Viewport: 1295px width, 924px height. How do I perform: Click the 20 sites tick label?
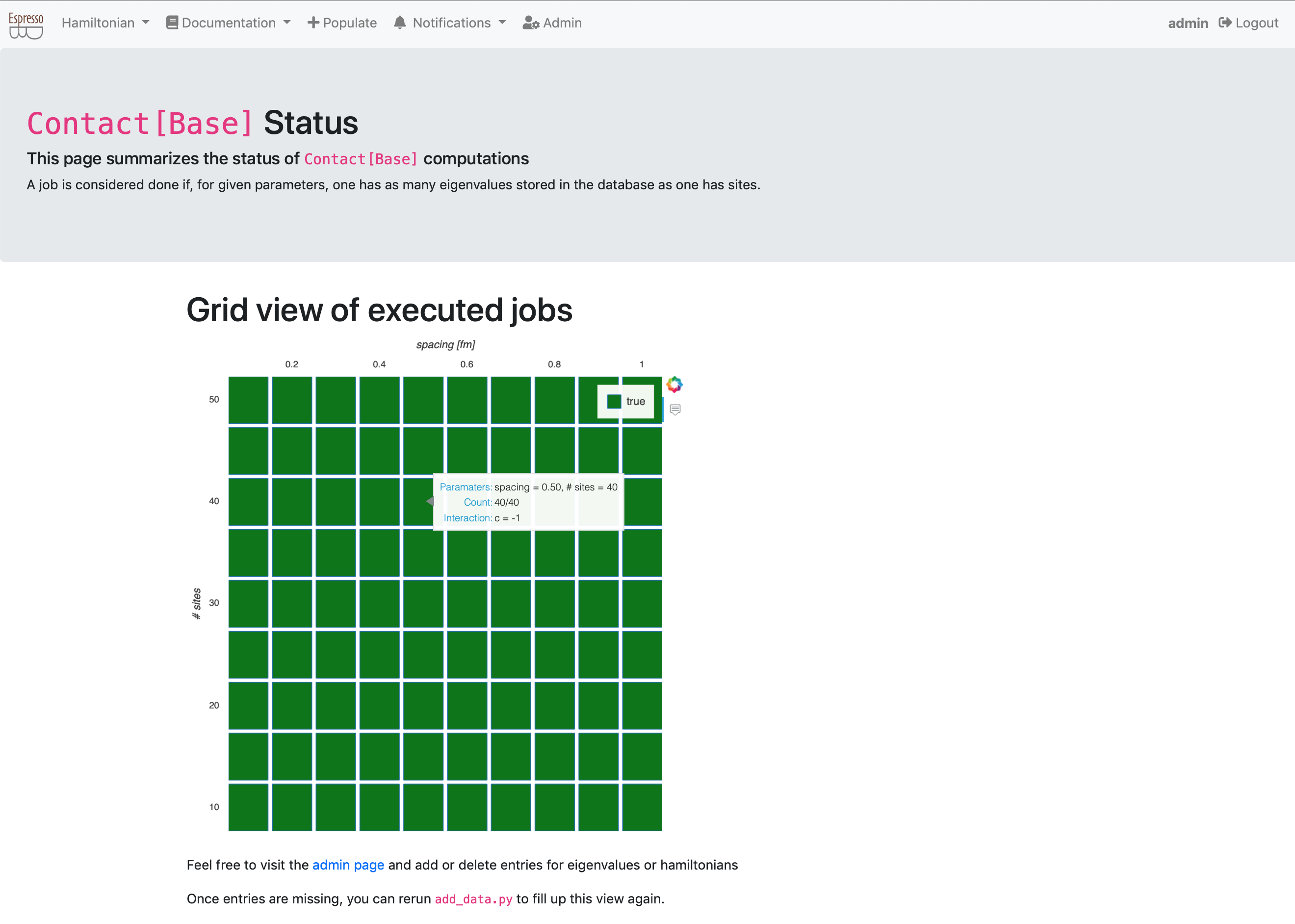tap(214, 706)
